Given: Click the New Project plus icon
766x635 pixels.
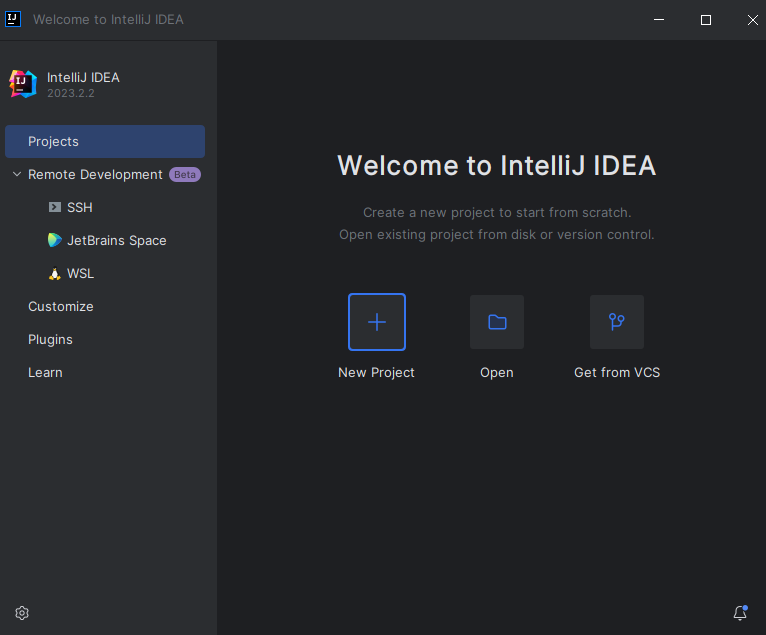Looking at the screenshot, I should [377, 322].
